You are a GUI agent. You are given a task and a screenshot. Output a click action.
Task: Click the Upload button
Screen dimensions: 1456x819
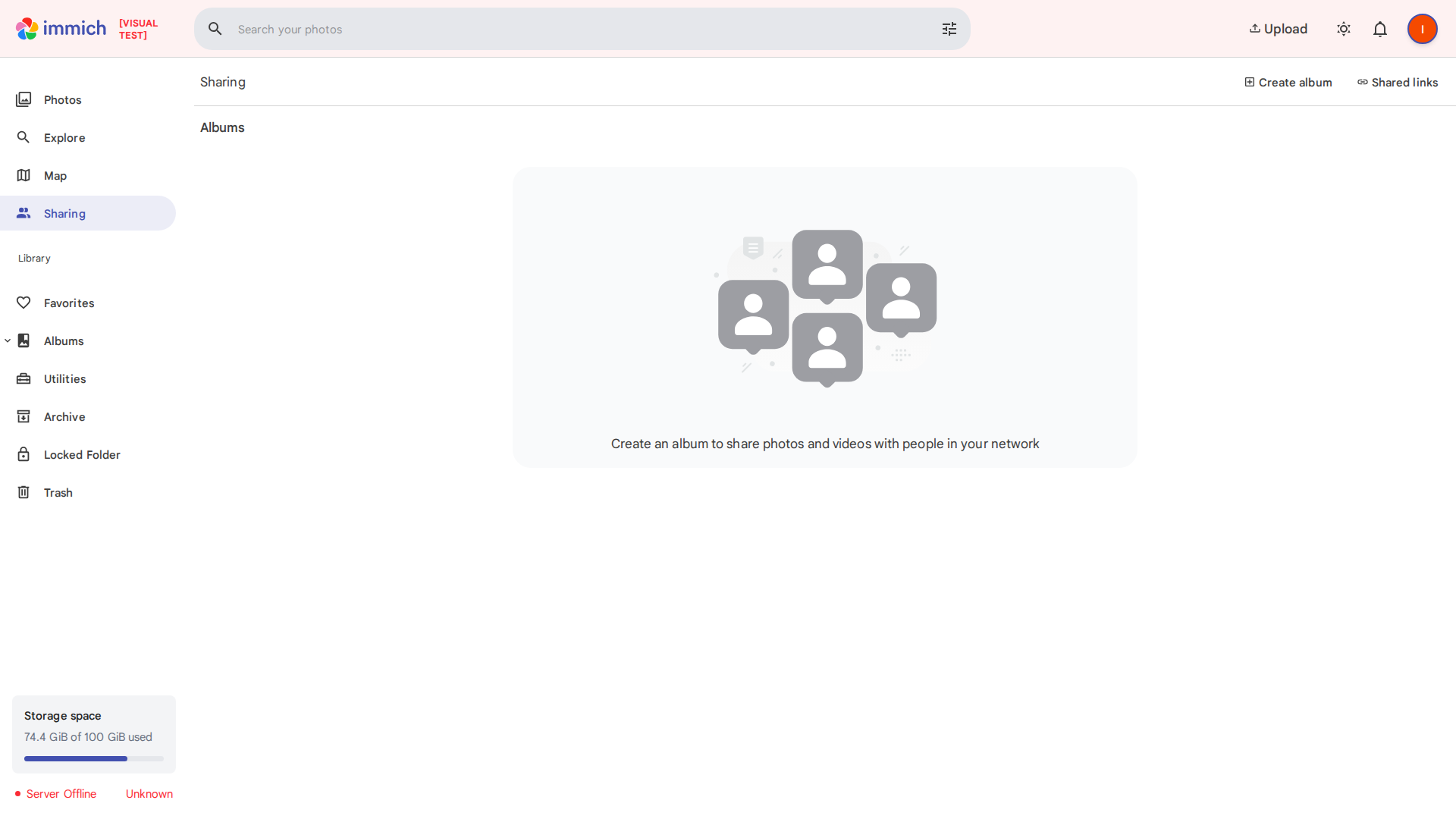[1278, 29]
